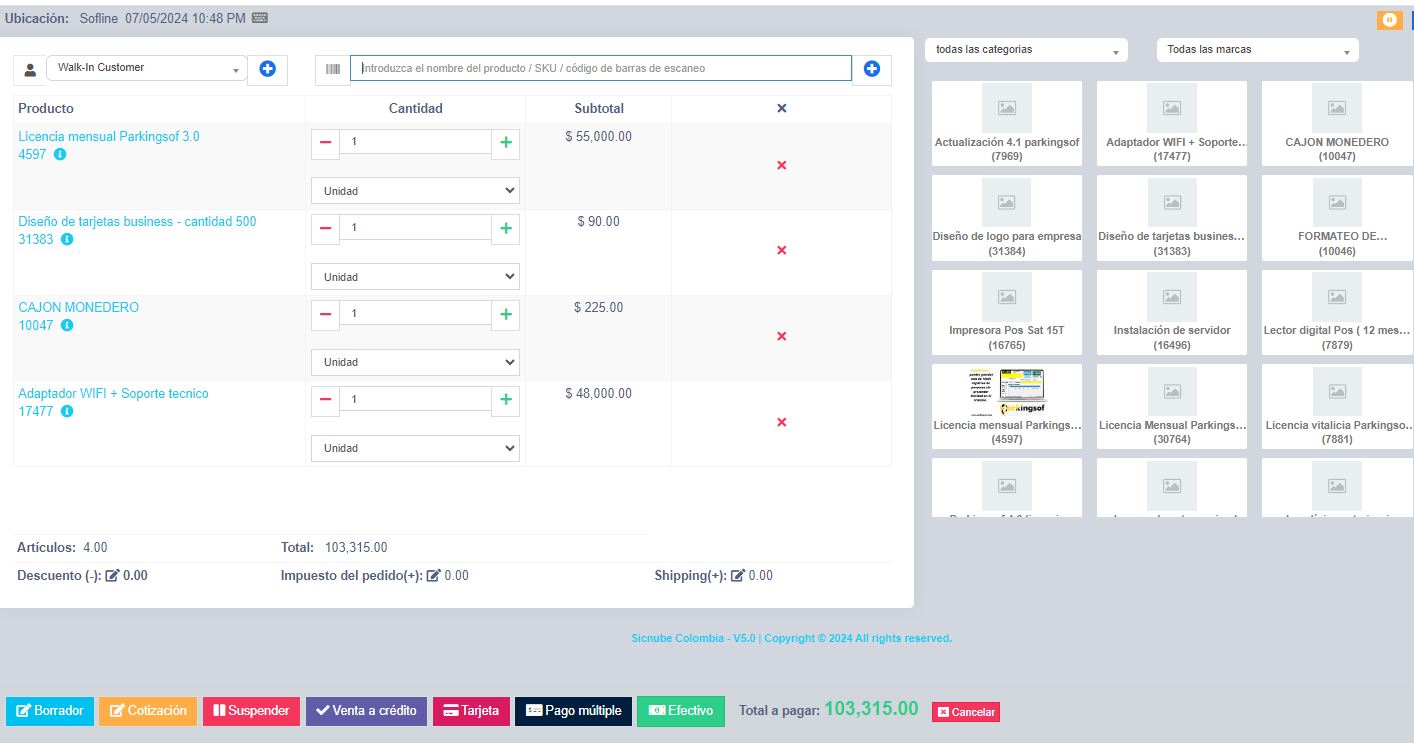Open the Walk-In Customer dropdown
The image size is (1414, 743).
(146, 68)
